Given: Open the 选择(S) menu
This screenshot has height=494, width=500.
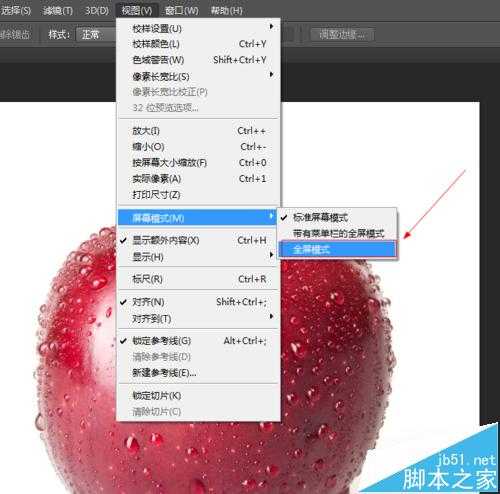Looking at the screenshot, I should [16, 11].
